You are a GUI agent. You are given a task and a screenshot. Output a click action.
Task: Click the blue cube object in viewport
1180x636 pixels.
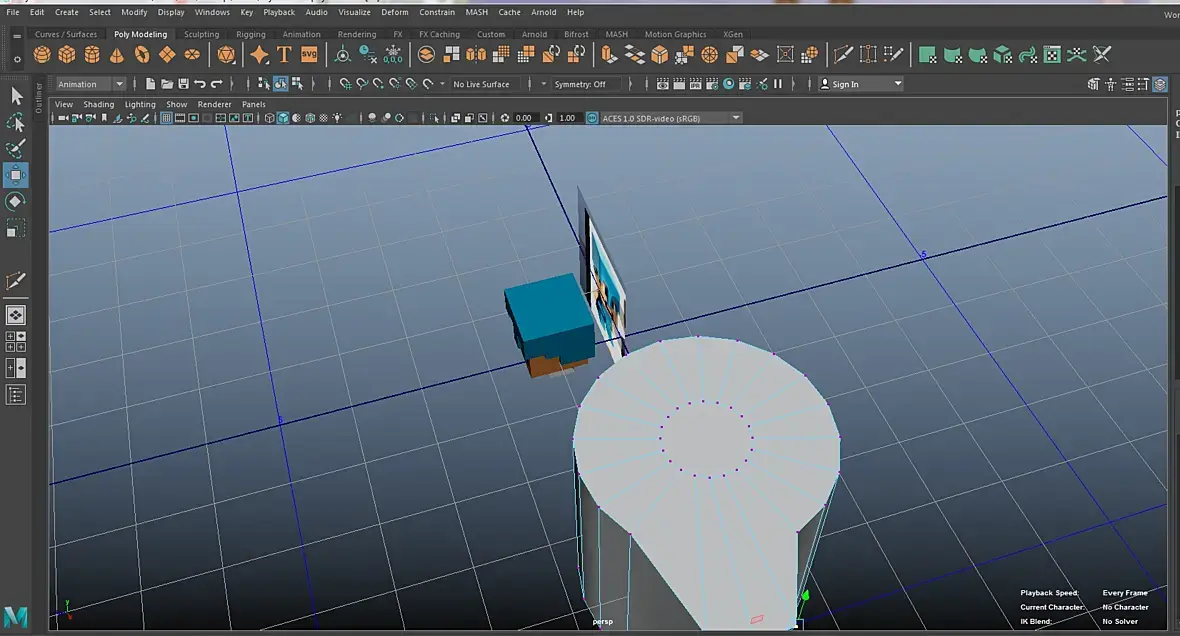549,316
